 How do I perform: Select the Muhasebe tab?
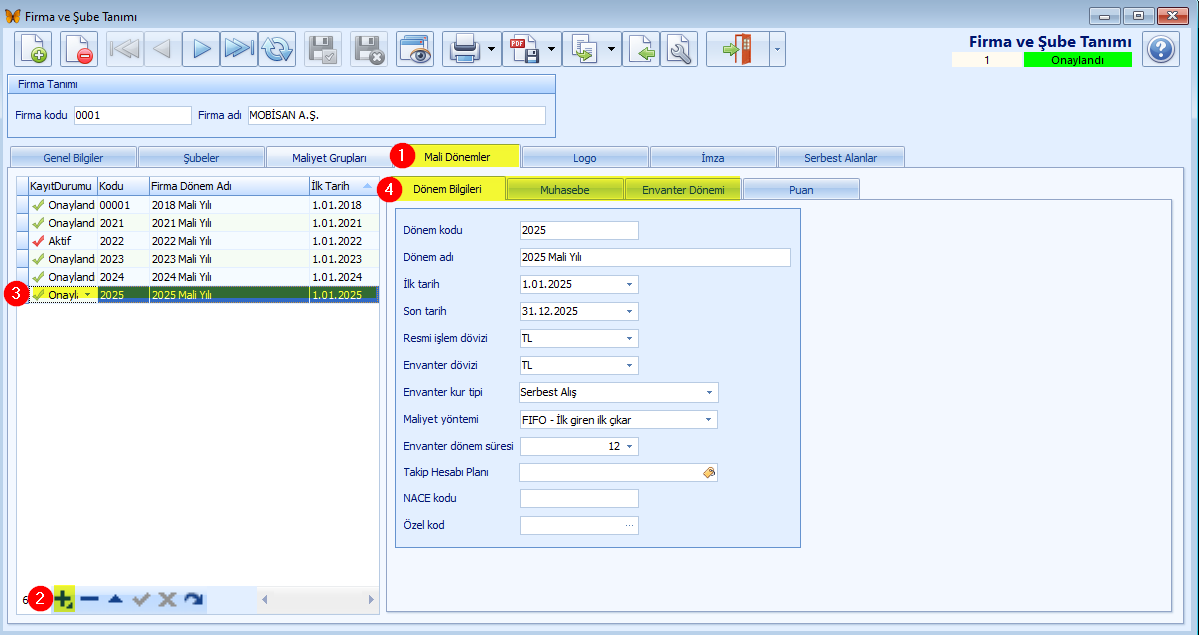click(x=564, y=190)
